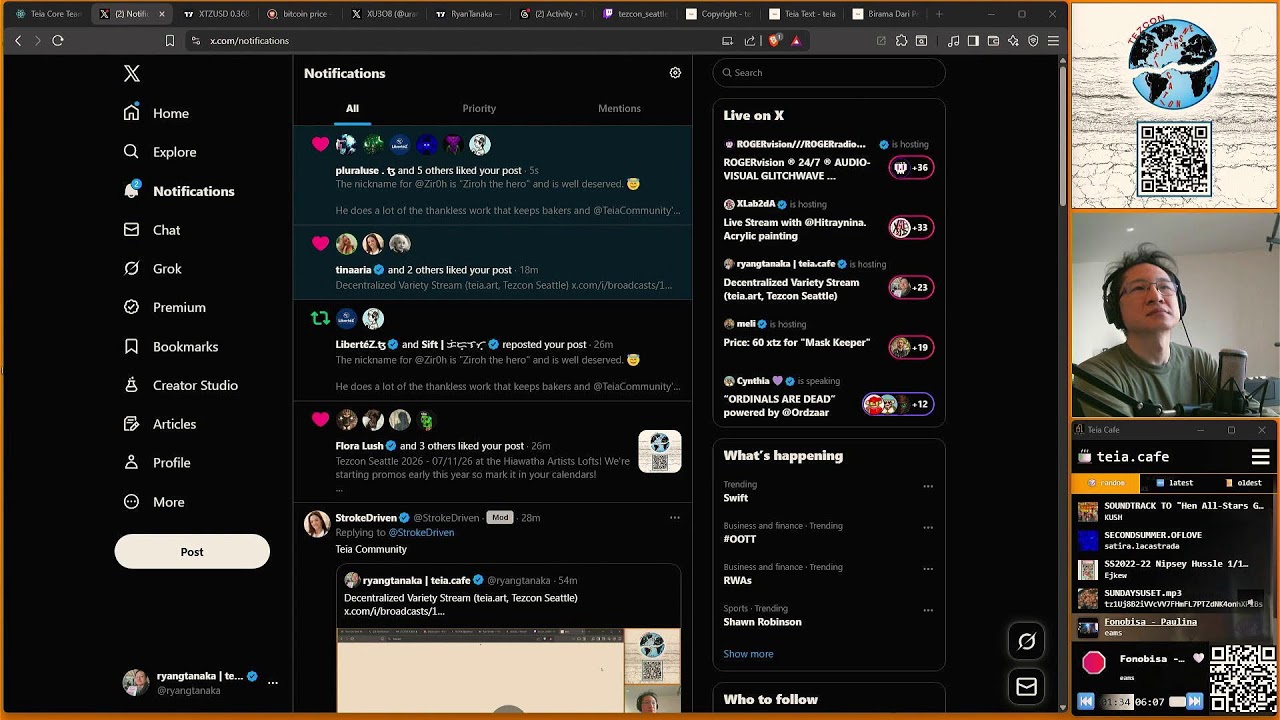Image resolution: width=1280 pixels, height=720 pixels.
Task: Select the oldest tab in teia.cafe
Action: 1243,483
